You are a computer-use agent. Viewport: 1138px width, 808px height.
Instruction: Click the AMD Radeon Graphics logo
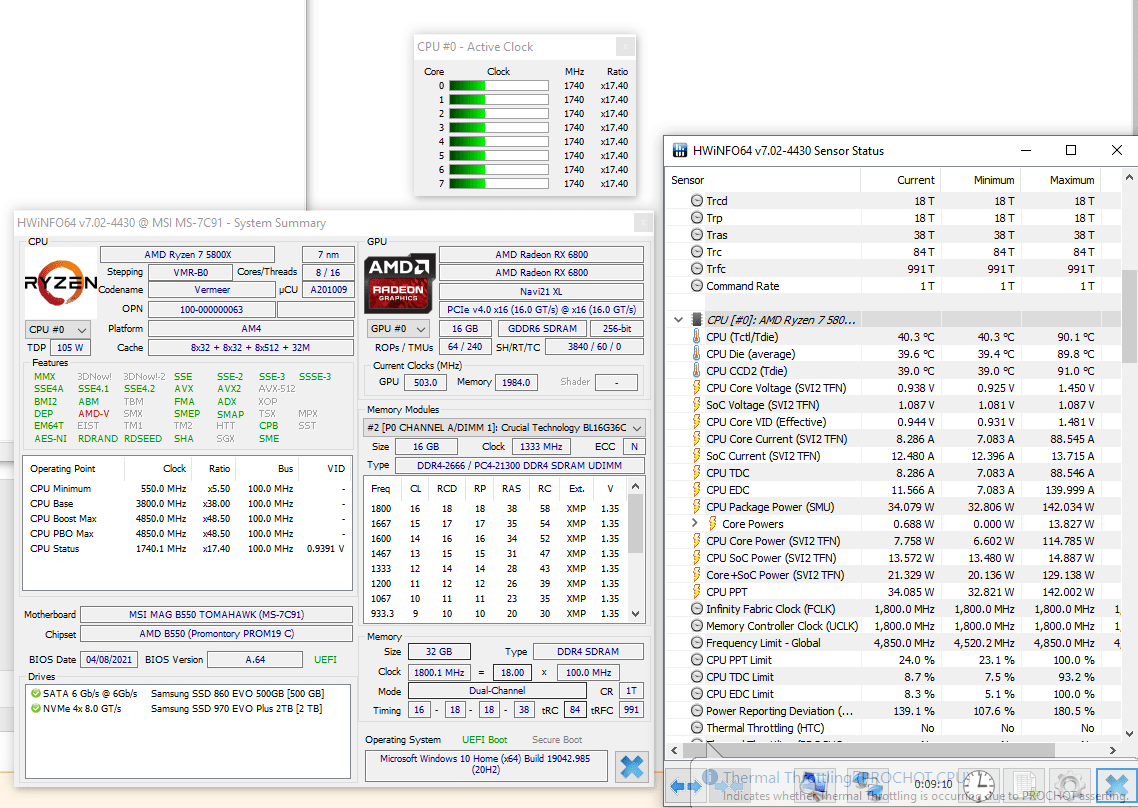coord(399,283)
